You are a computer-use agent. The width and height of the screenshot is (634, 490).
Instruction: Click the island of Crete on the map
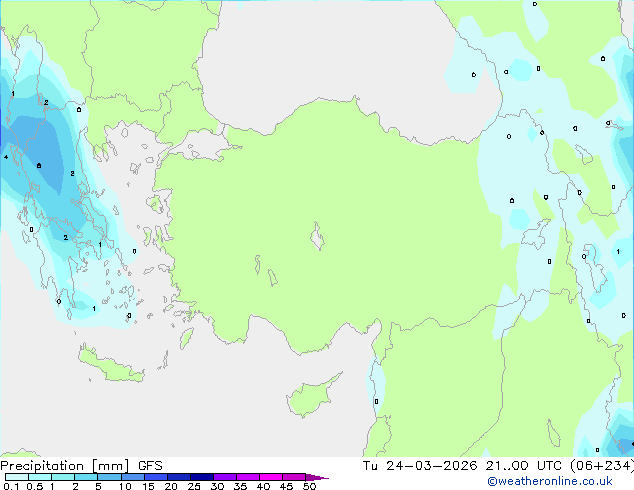point(111,365)
